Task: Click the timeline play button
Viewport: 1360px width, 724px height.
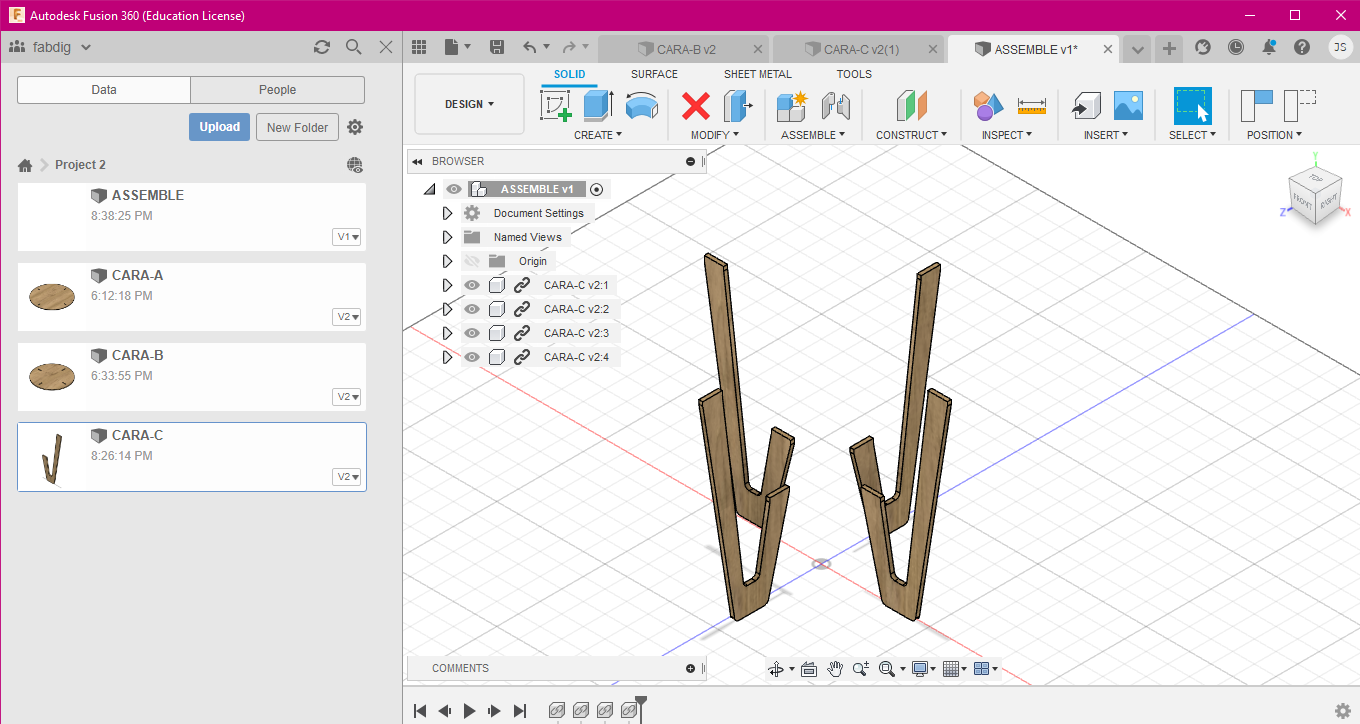Action: (x=469, y=711)
